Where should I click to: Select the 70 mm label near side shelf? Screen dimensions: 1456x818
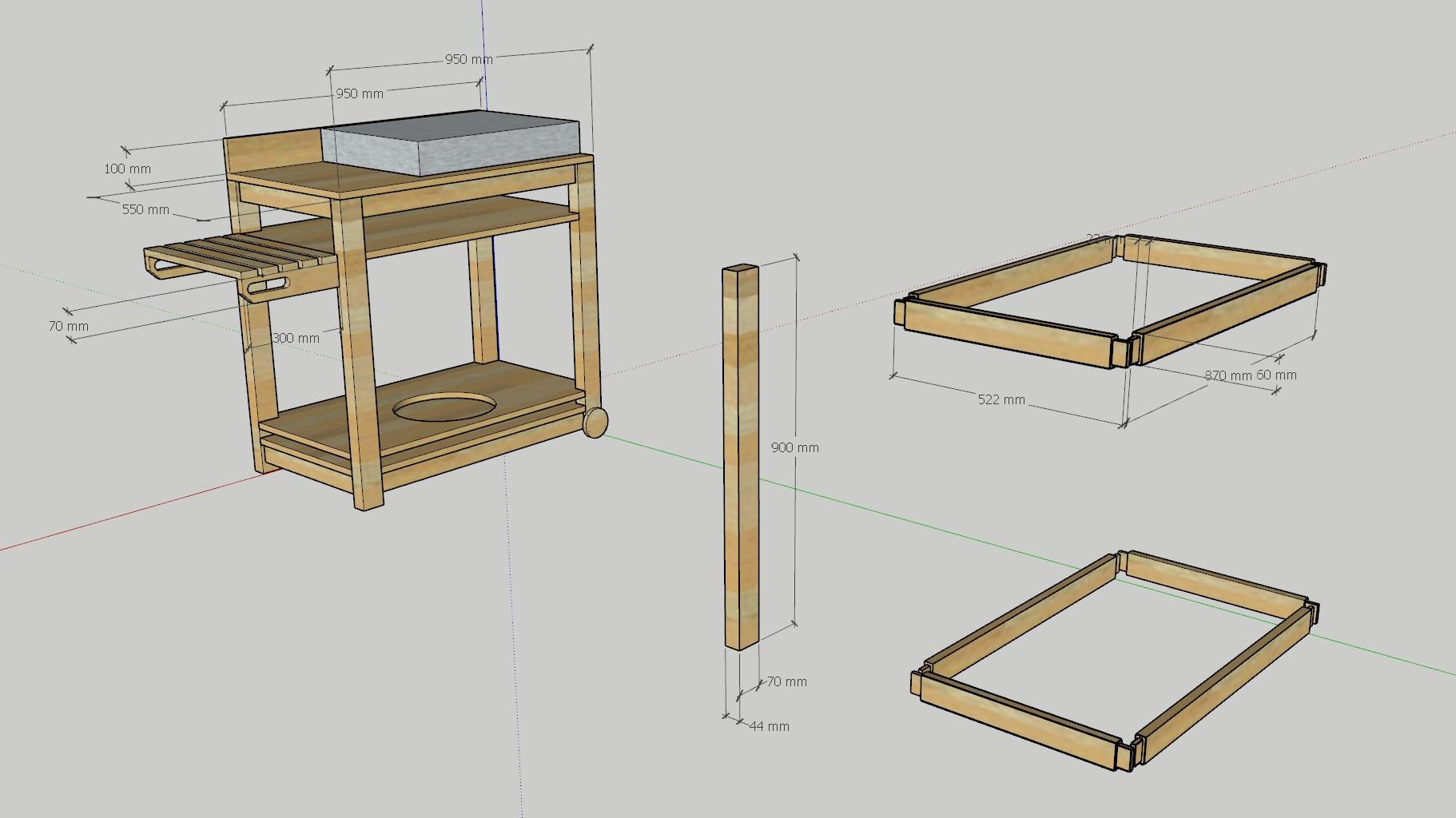(69, 326)
